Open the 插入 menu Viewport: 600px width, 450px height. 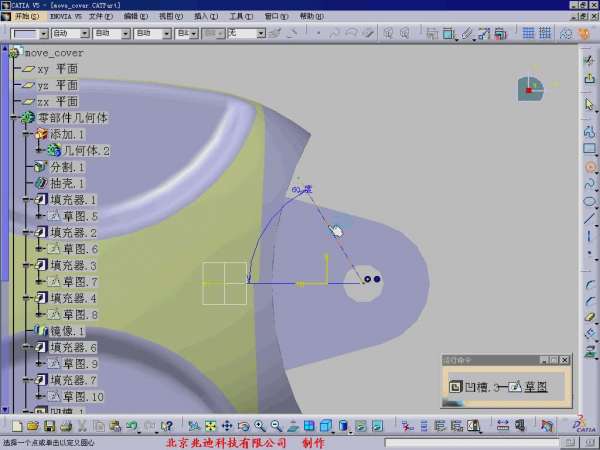pos(206,16)
